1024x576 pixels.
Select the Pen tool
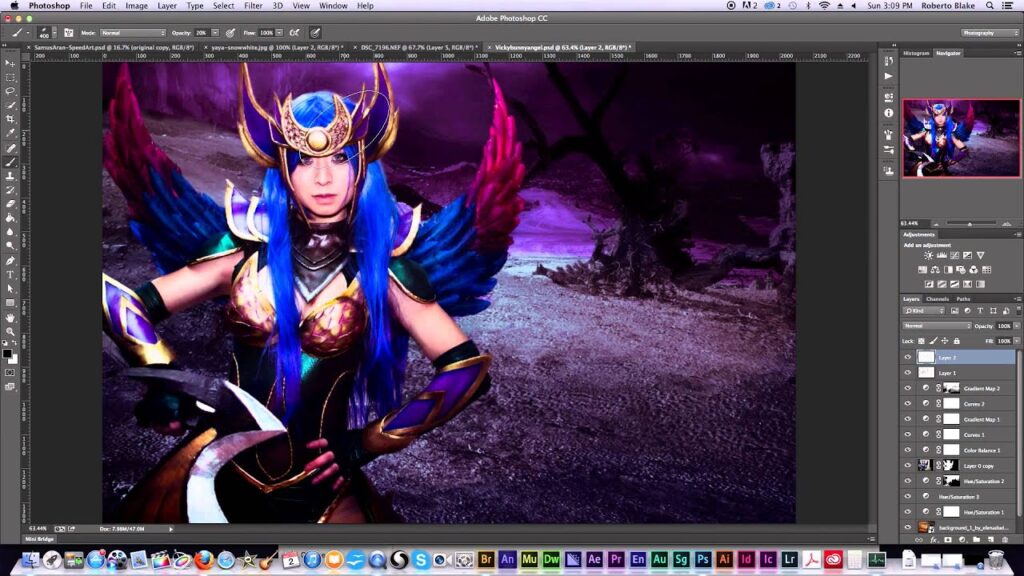click(10, 261)
